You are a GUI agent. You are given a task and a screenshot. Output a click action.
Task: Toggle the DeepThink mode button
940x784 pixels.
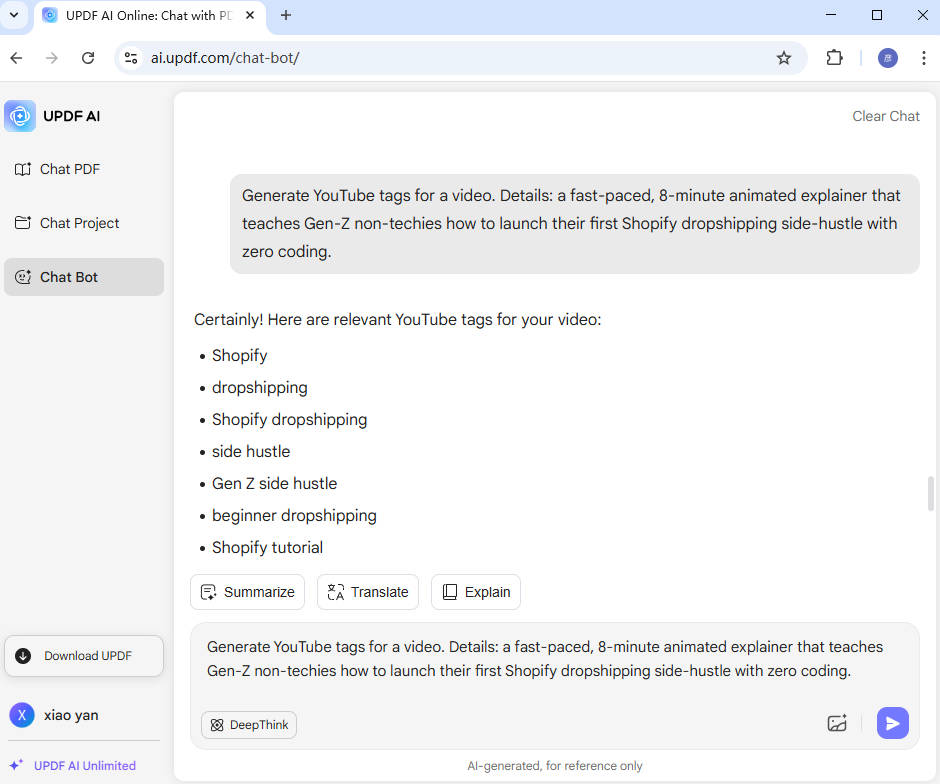click(249, 725)
